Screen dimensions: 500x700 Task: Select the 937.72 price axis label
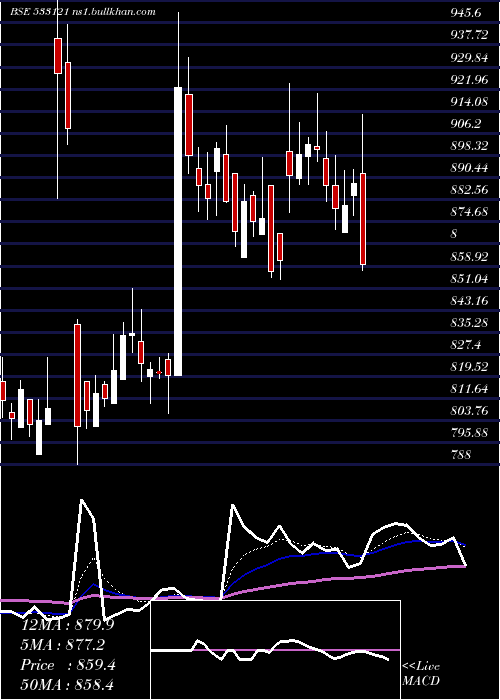click(x=469, y=35)
